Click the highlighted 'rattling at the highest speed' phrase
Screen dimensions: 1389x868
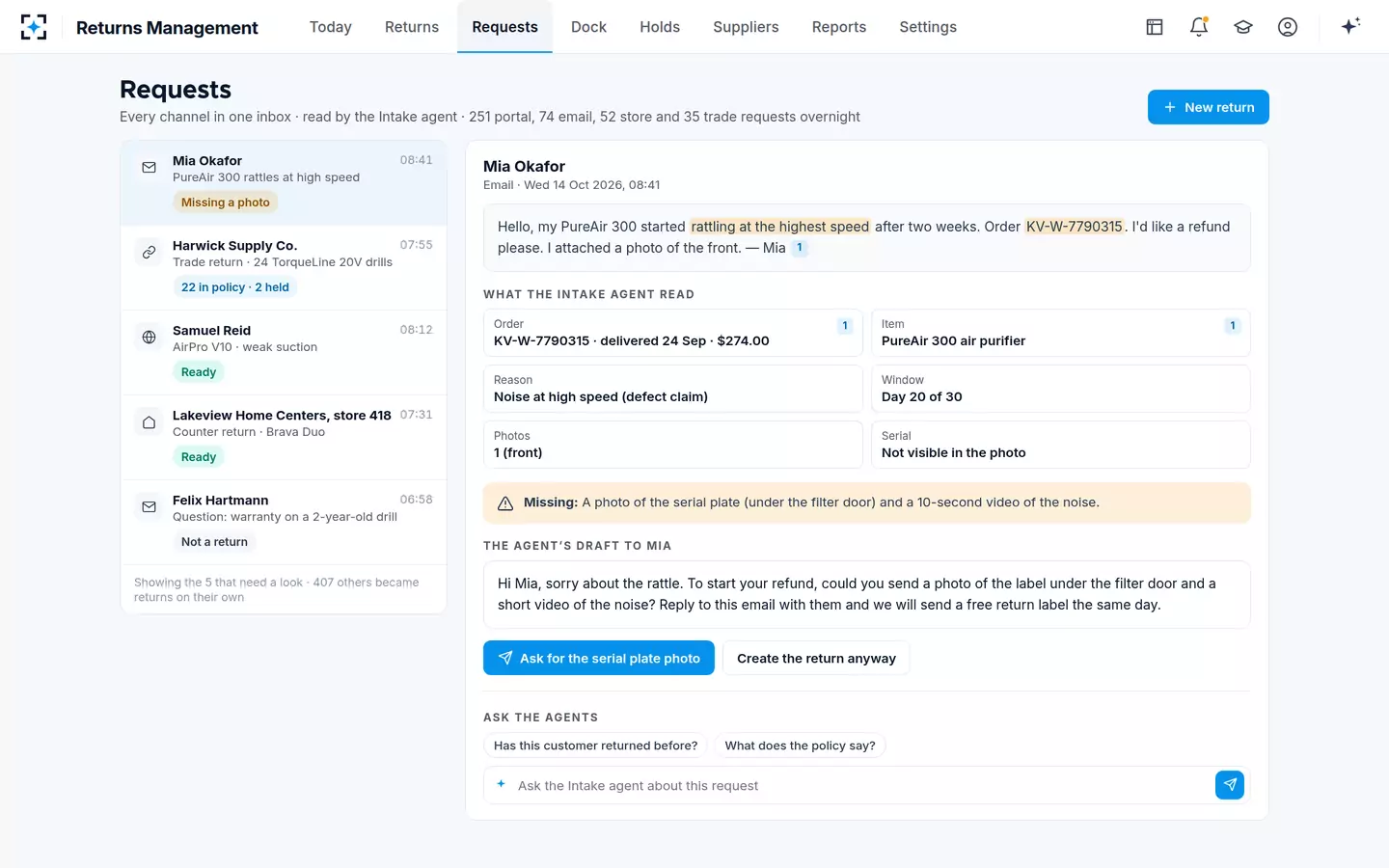point(780,227)
